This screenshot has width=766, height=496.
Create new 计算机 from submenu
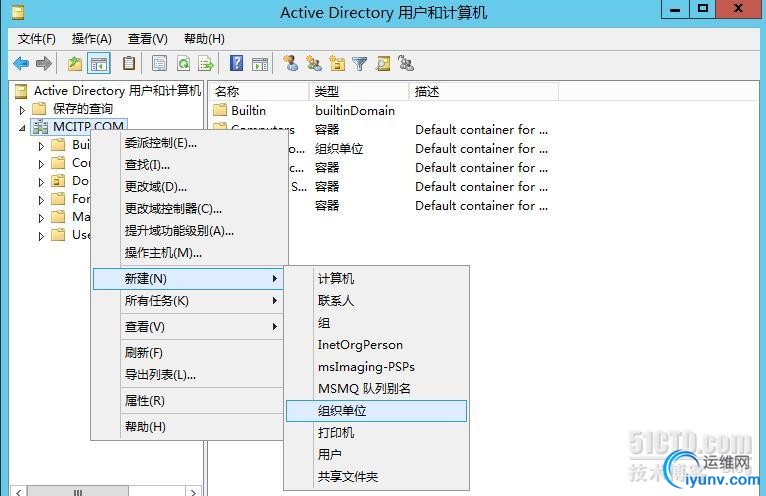(376, 279)
